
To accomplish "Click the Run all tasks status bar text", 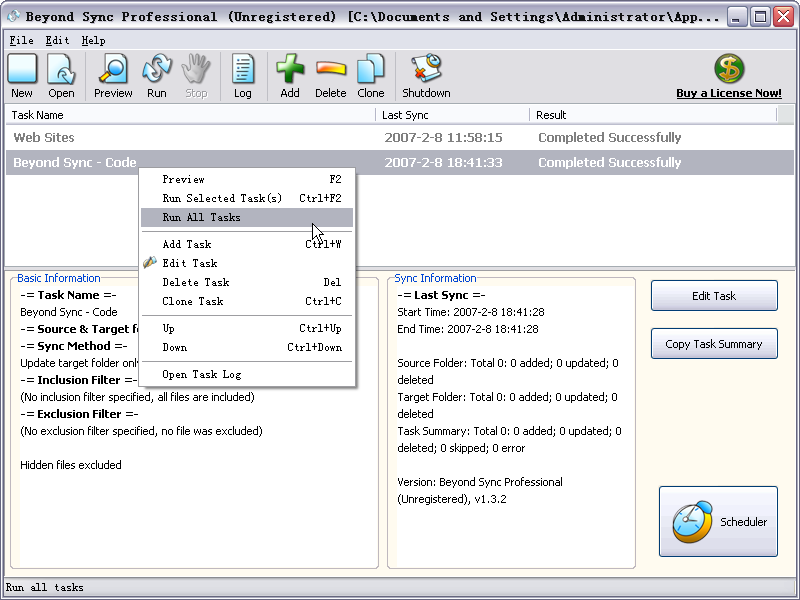I will (44, 587).
